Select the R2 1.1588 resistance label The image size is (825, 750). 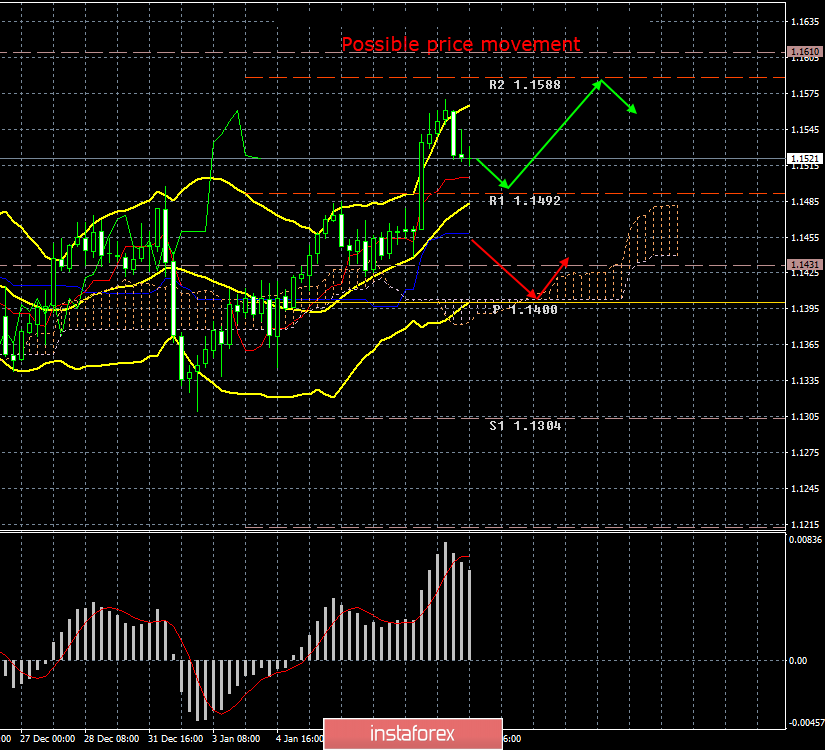click(x=525, y=85)
